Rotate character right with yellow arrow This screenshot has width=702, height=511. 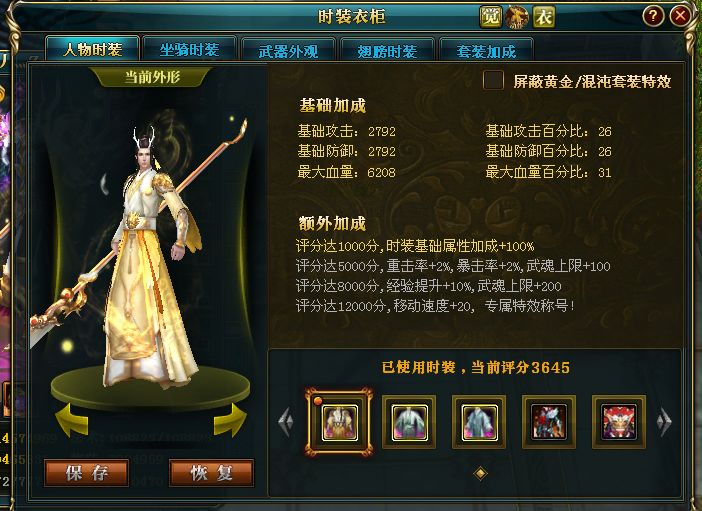[230, 420]
